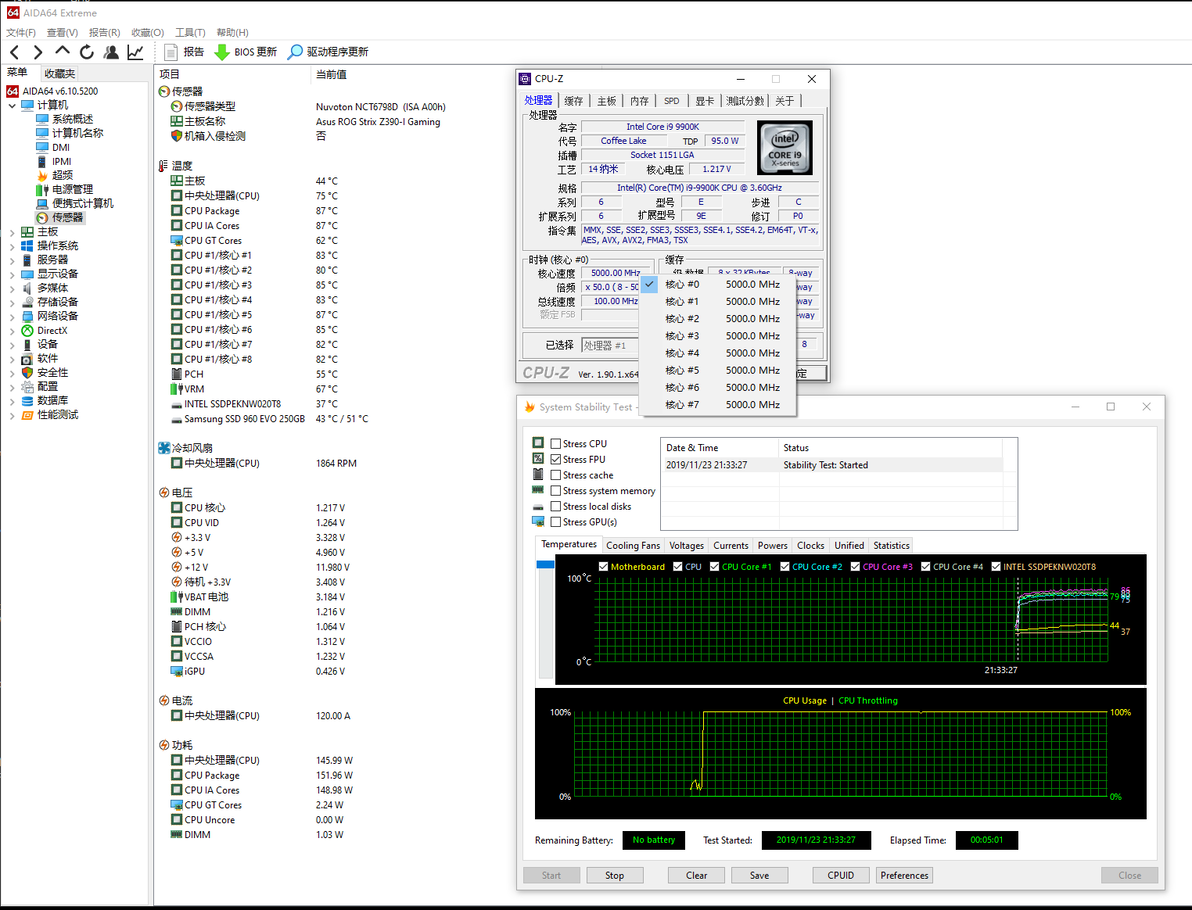
Task: Click 驱动程序更新 driver update toolbar button
Action: [328, 52]
